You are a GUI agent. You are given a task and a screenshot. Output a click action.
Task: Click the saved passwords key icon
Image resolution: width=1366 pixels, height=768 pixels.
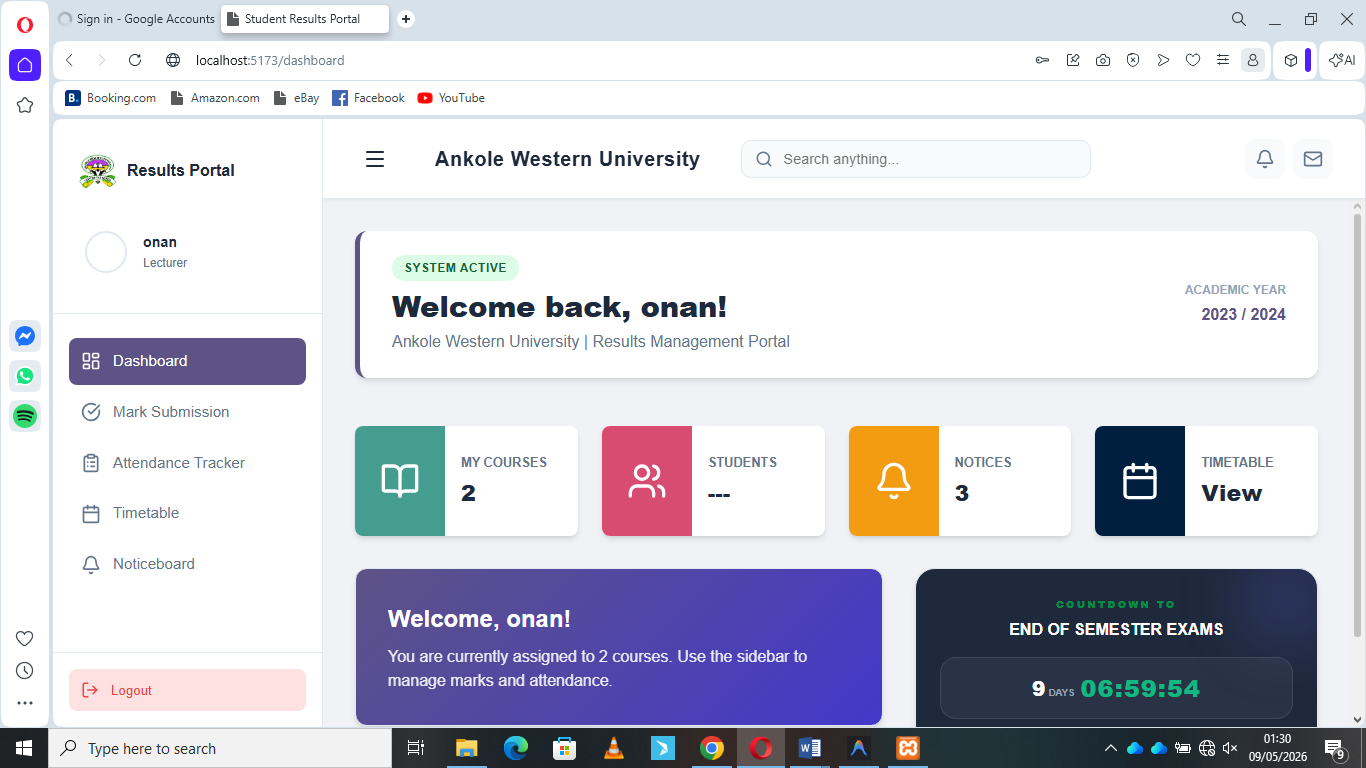[x=1042, y=60]
